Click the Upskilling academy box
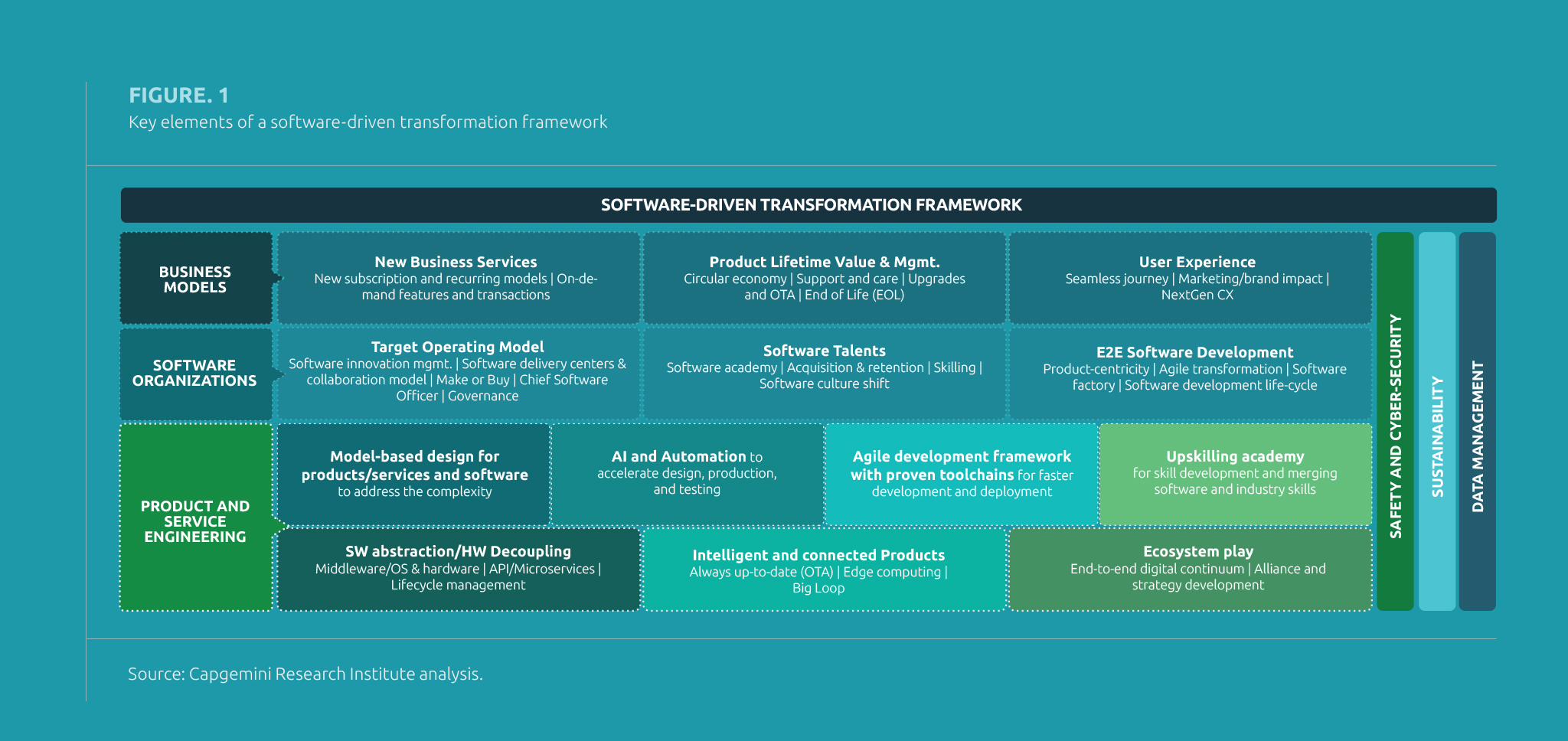 click(x=1235, y=473)
